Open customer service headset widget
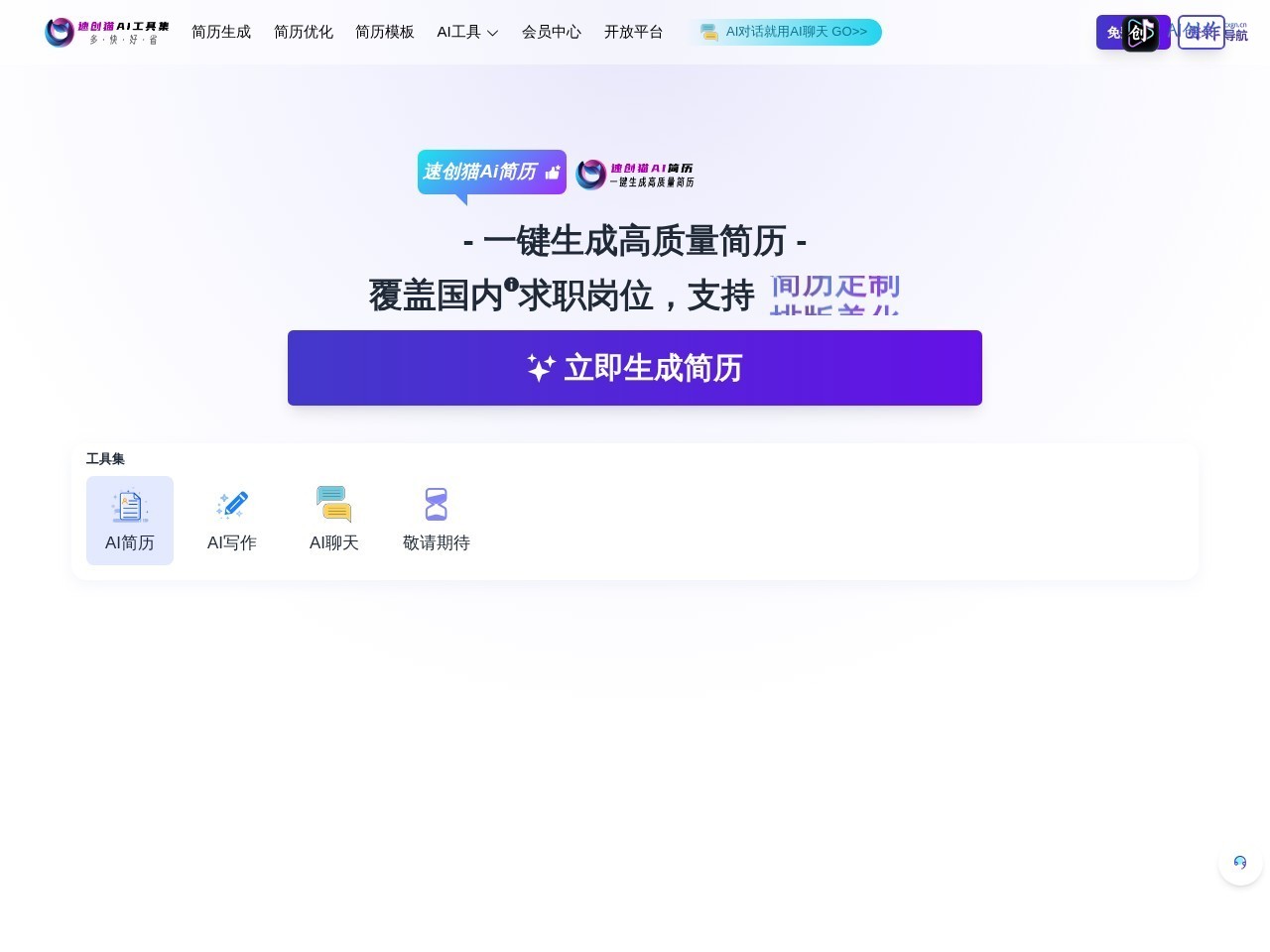 click(x=1240, y=863)
